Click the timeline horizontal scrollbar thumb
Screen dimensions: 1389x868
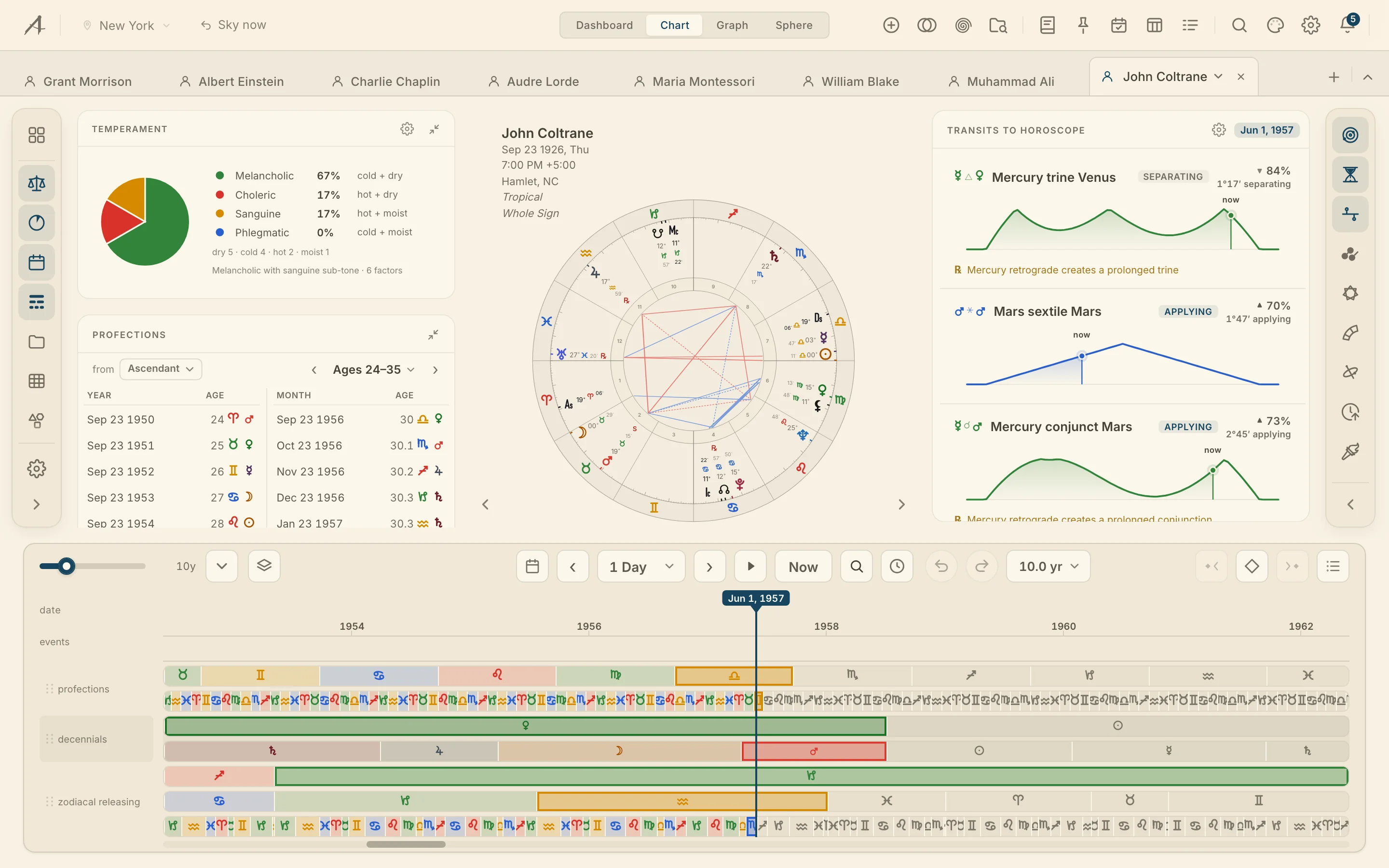point(406,844)
